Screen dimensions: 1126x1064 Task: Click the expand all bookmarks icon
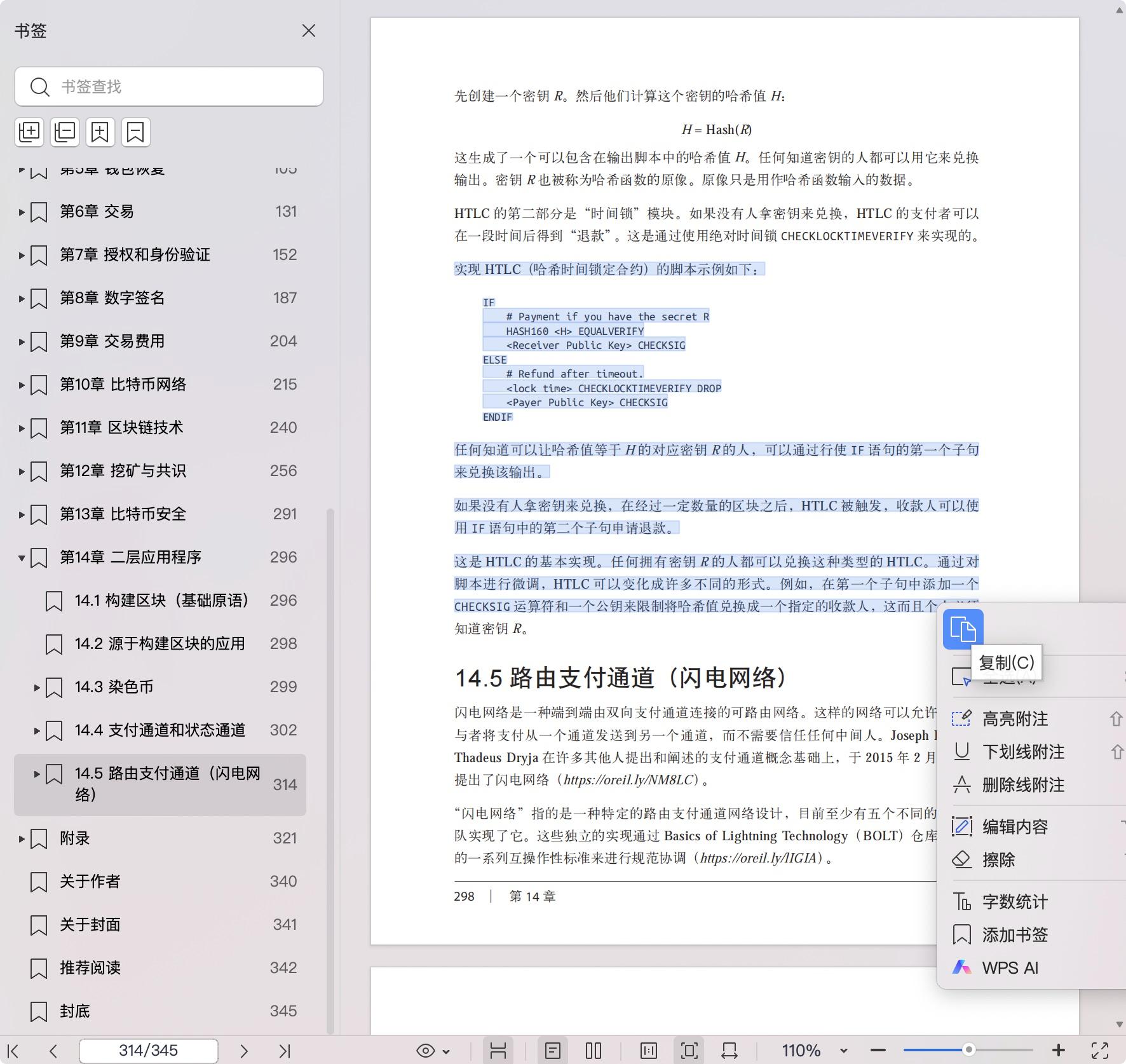coord(29,132)
